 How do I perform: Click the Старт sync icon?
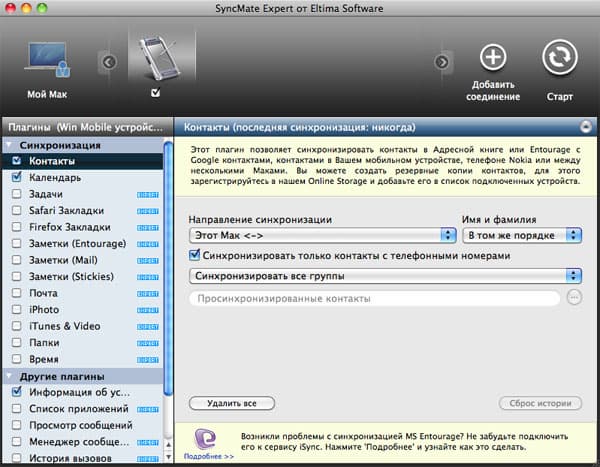click(559, 57)
